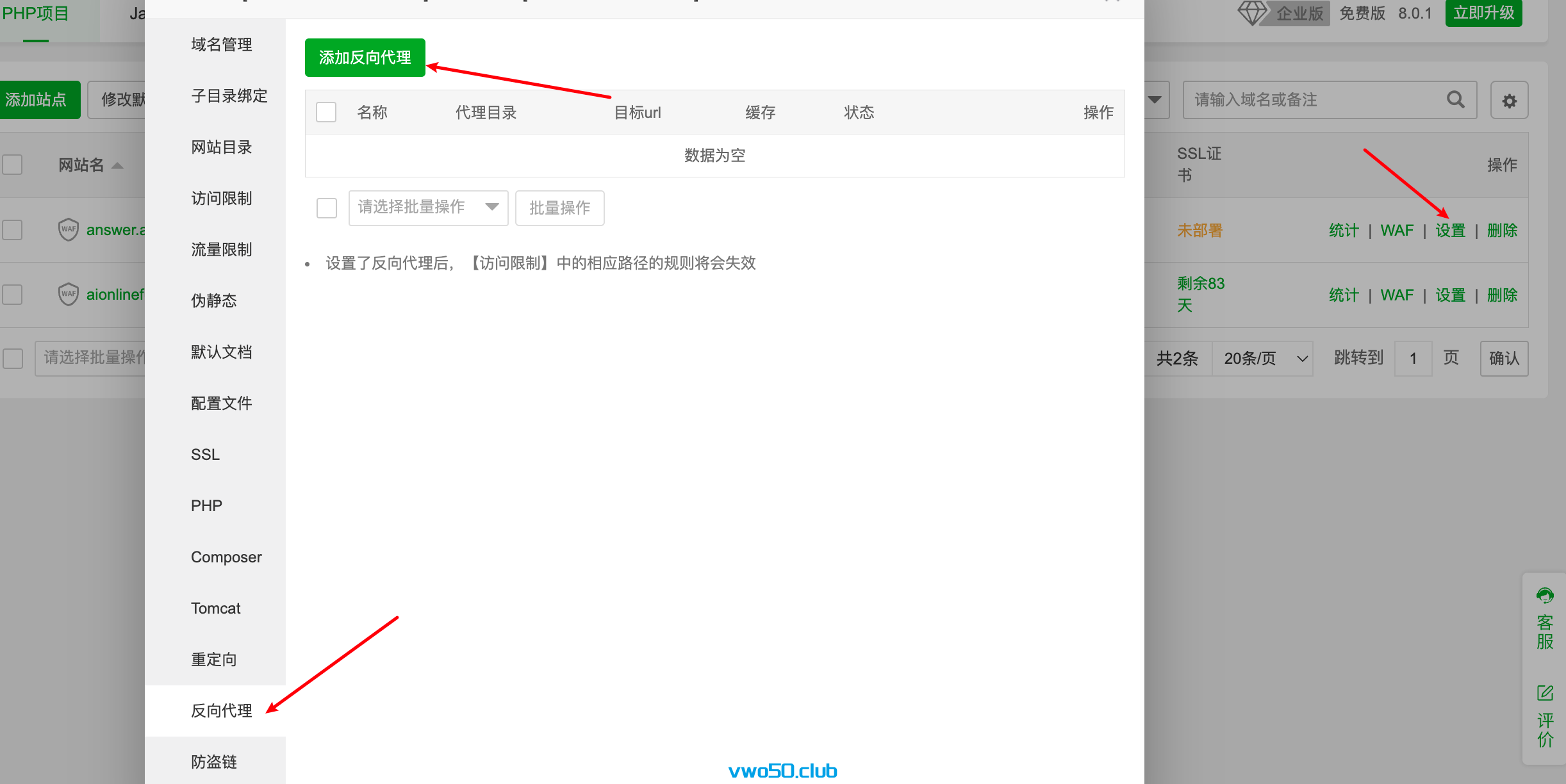Click the 立即升级 upgrade button
Viewport: 1566px width, 784px height.
1483,13
